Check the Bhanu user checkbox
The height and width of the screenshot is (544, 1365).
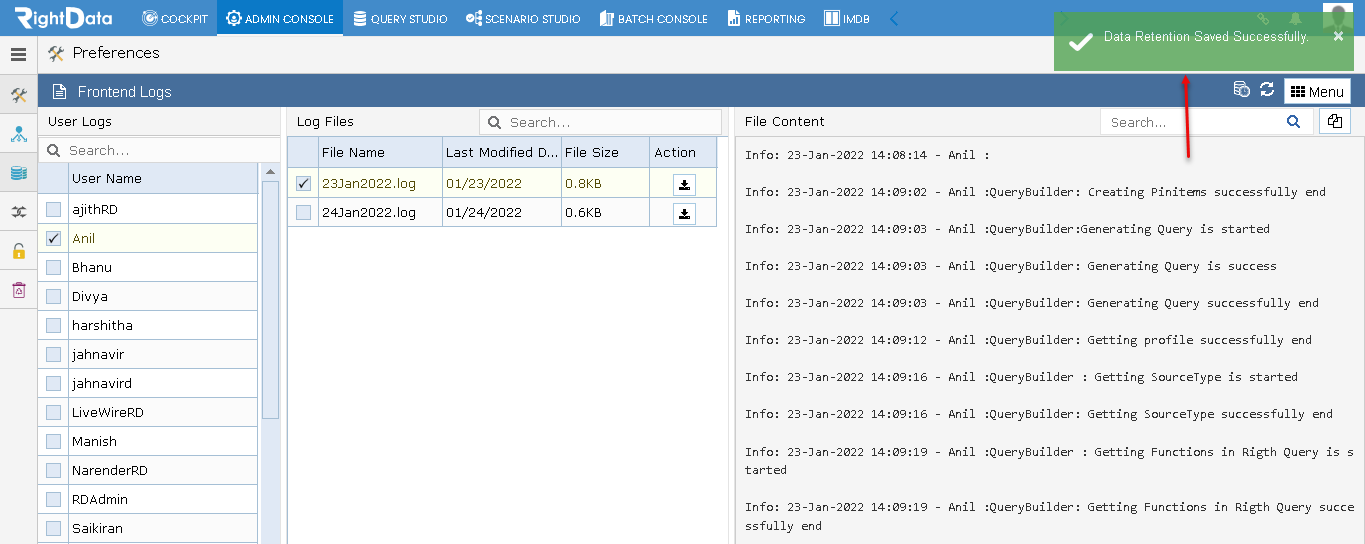pyautogui.click(x=54, y=268)
